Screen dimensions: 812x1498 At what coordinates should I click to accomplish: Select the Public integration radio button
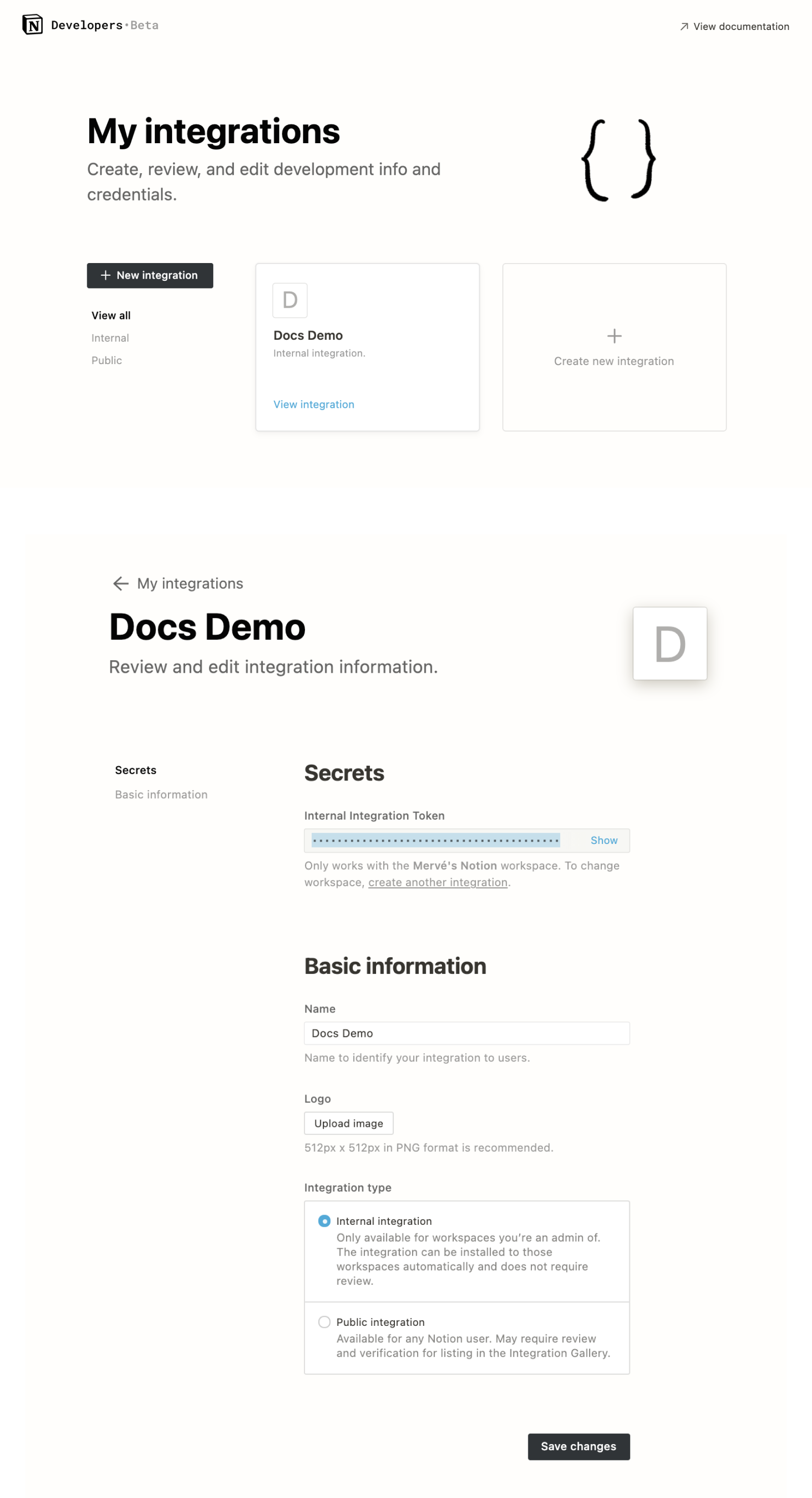324,1322
